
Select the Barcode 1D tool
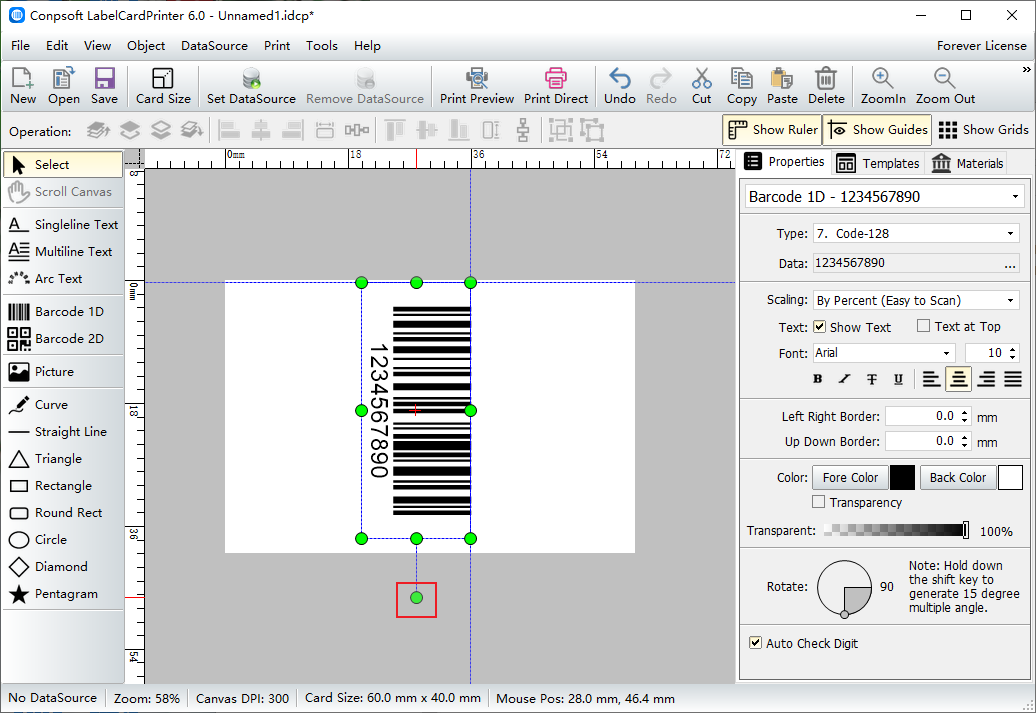pos(63,312)
